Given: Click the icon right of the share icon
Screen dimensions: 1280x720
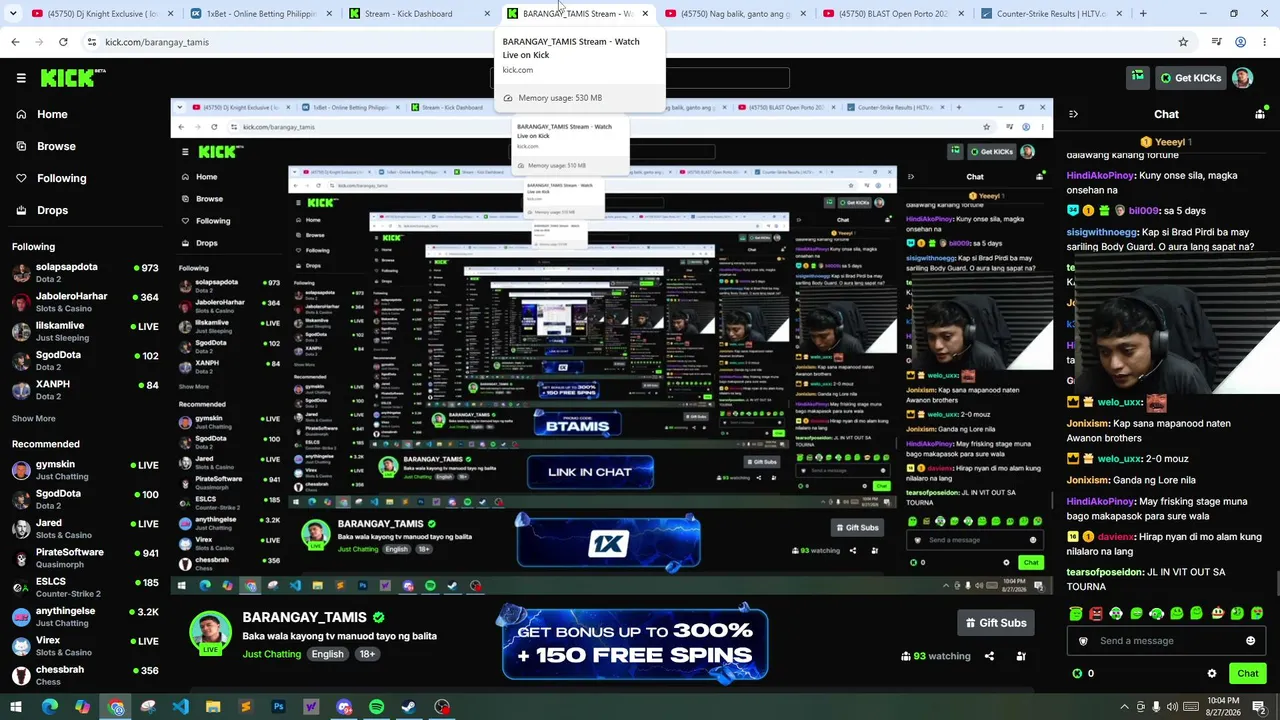Looking at the screenshot, I should [1021, 656].
